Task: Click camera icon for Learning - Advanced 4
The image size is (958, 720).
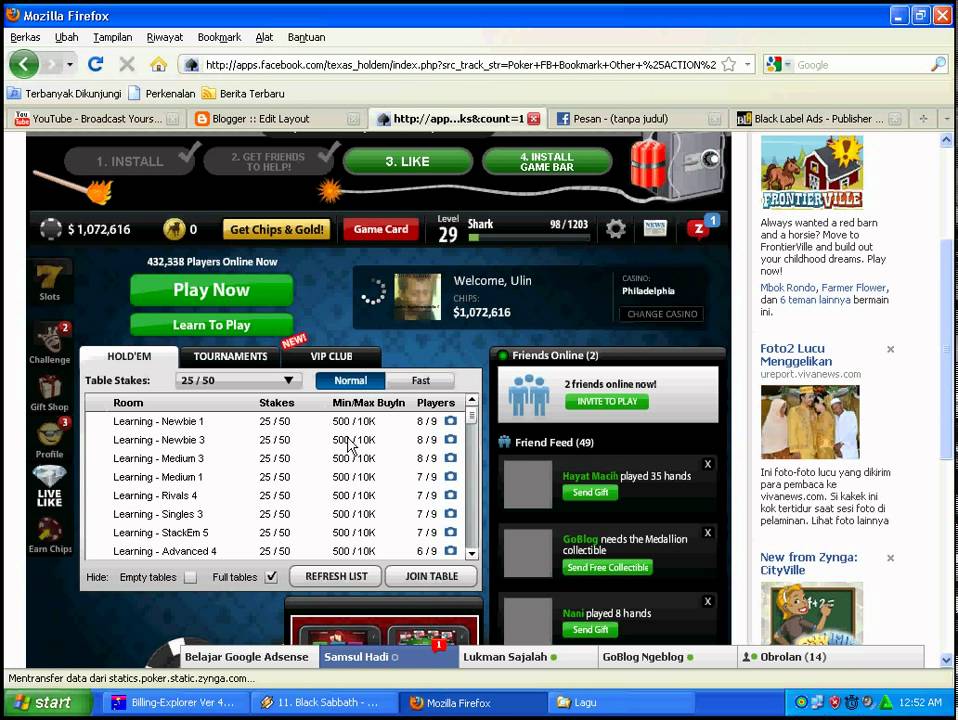Action: 451,551
